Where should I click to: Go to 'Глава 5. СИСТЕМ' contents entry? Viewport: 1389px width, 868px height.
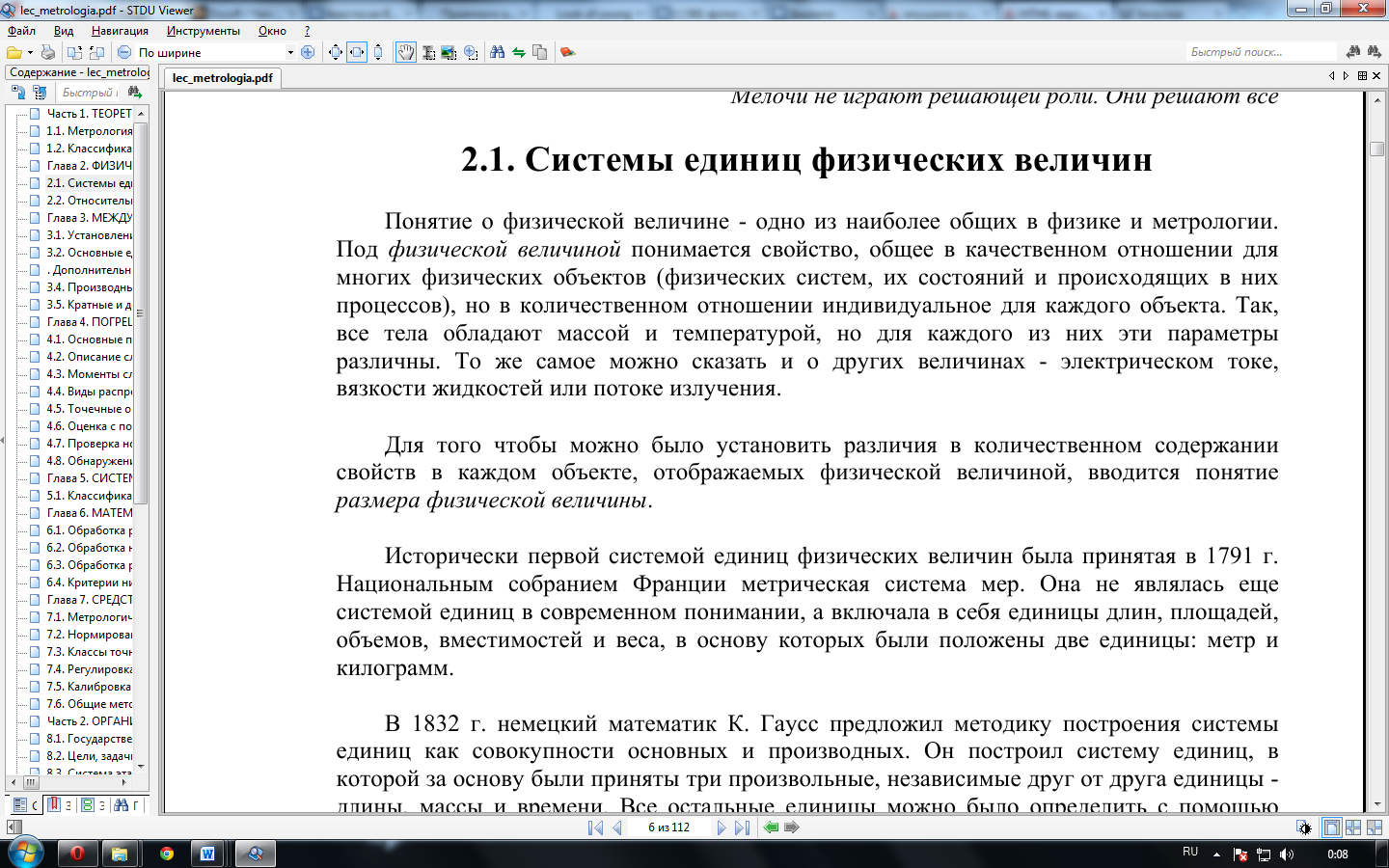pos(89,478)
